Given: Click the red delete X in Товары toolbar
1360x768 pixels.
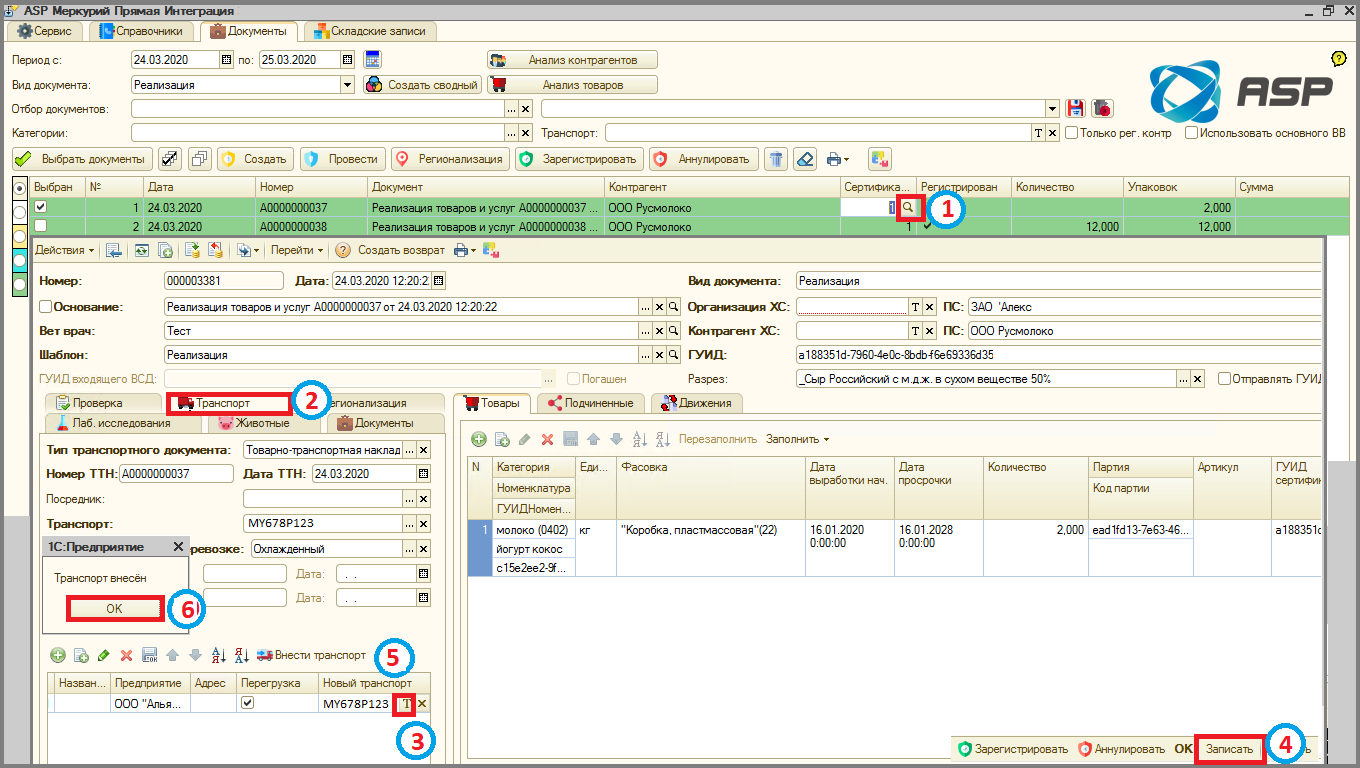Looking at the screenshot, I should 547,439.
